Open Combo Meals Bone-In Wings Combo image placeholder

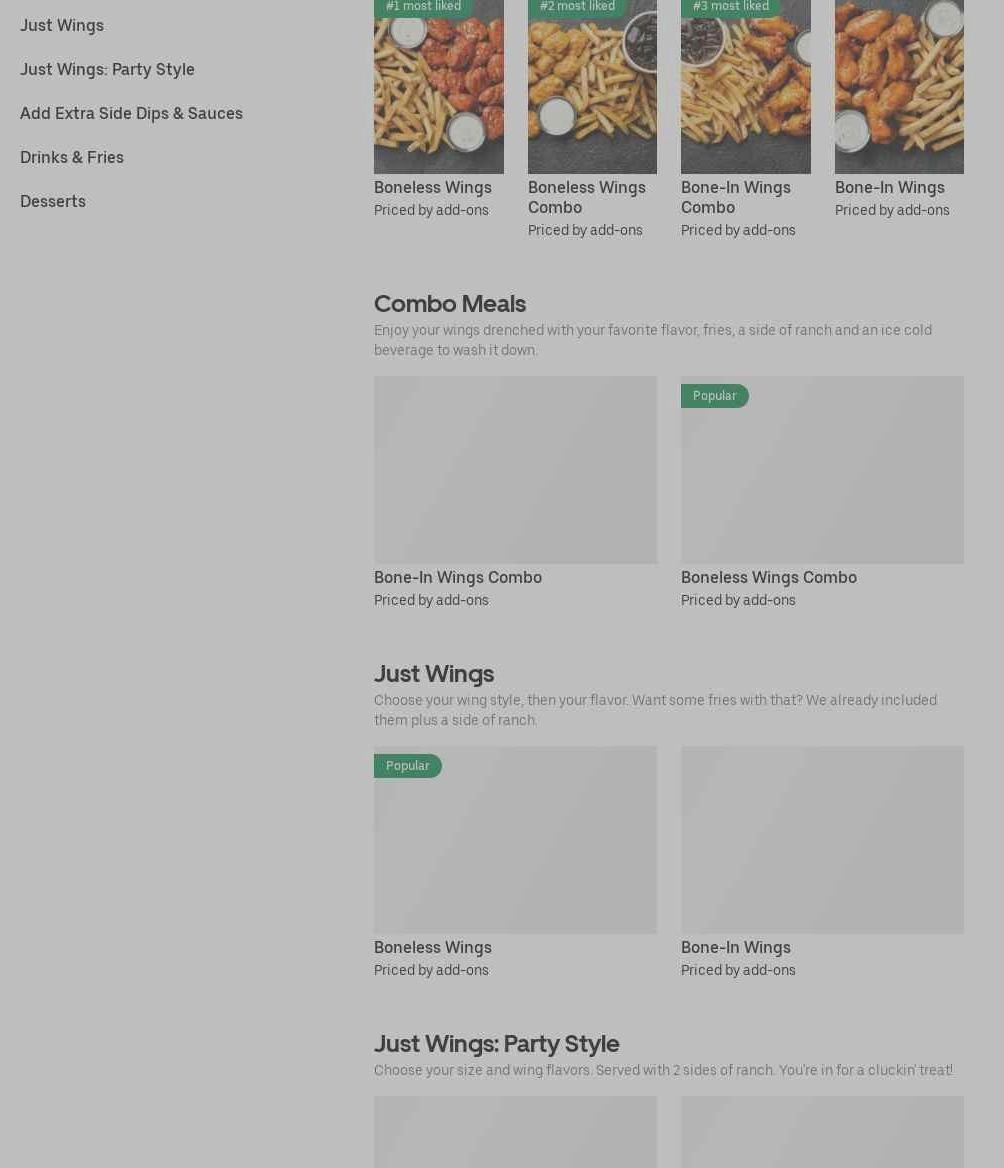pos(515,469)
